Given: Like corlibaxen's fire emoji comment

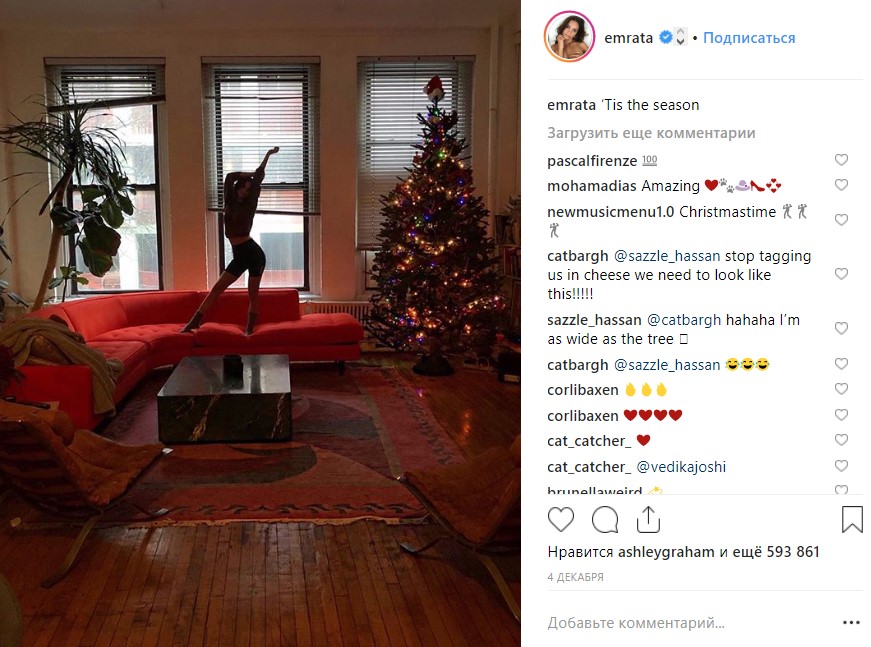Looking at the screenshot, I should (842, 389).
